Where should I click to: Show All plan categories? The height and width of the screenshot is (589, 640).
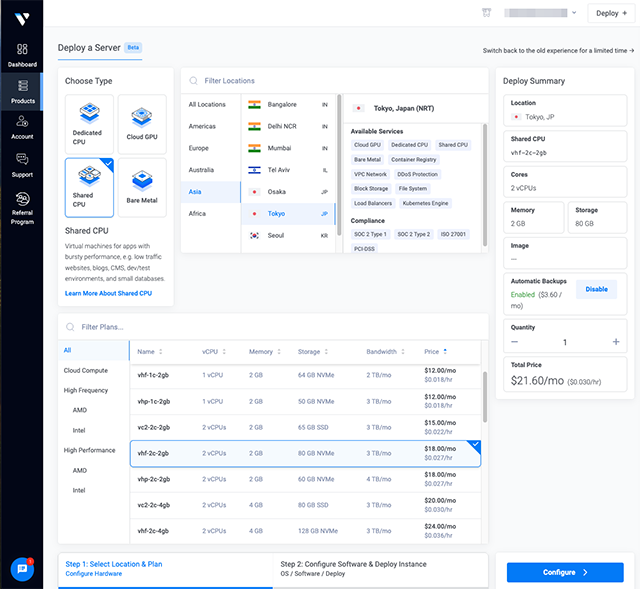[93, 350]
